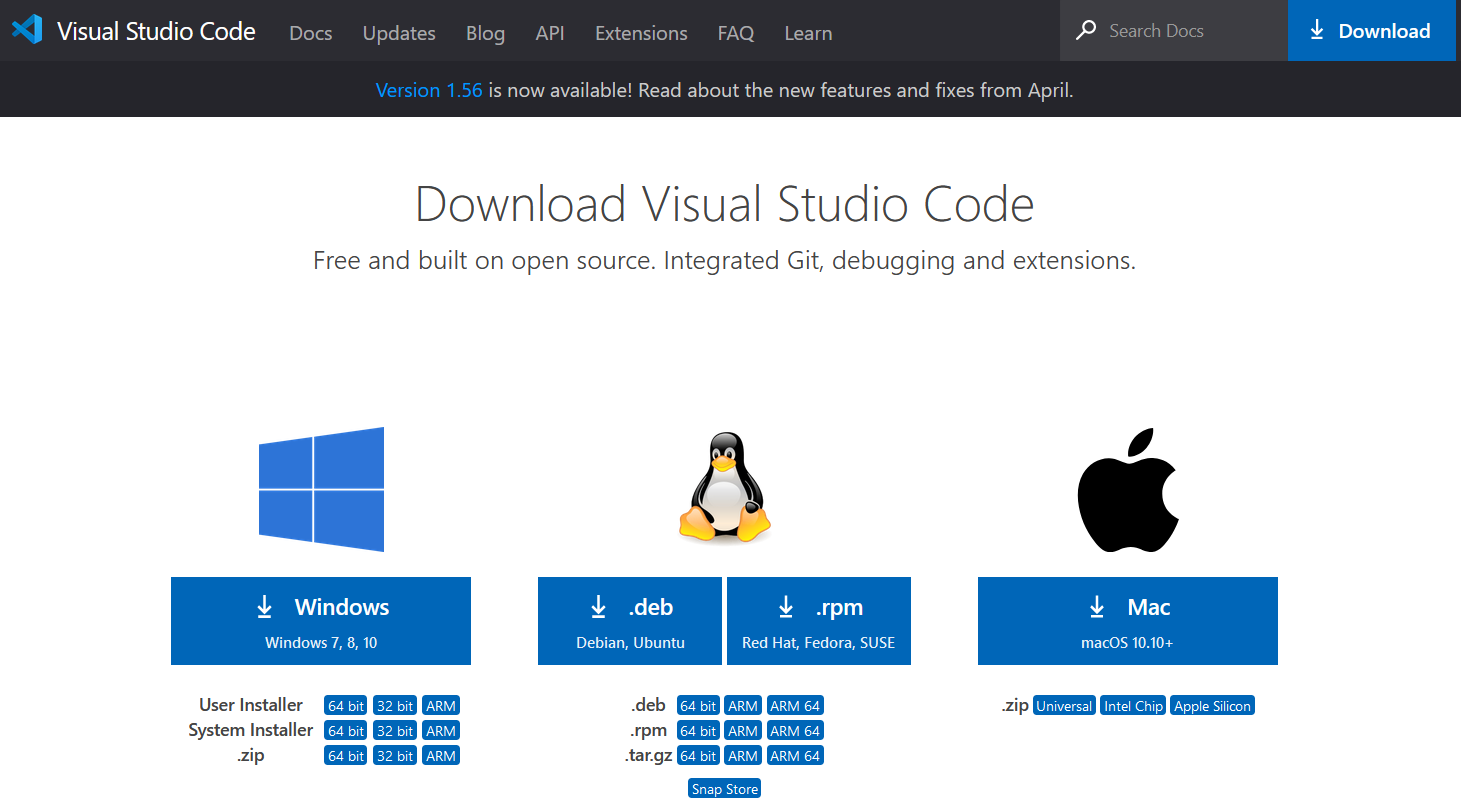Open the Extensions page
Screen dimensions: 1461x808
pyautogui.click(x=640, y=33)
